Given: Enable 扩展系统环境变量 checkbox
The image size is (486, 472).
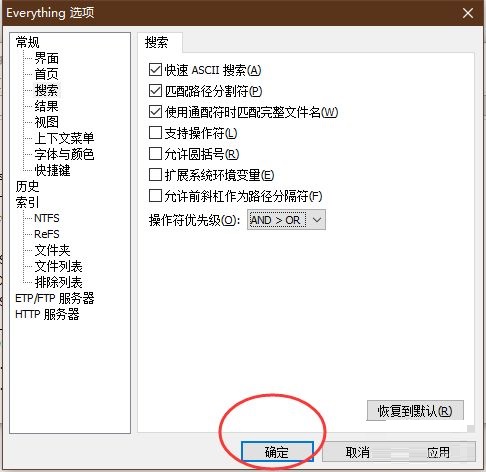Looking at the screenshot, I should pos(155,175).
